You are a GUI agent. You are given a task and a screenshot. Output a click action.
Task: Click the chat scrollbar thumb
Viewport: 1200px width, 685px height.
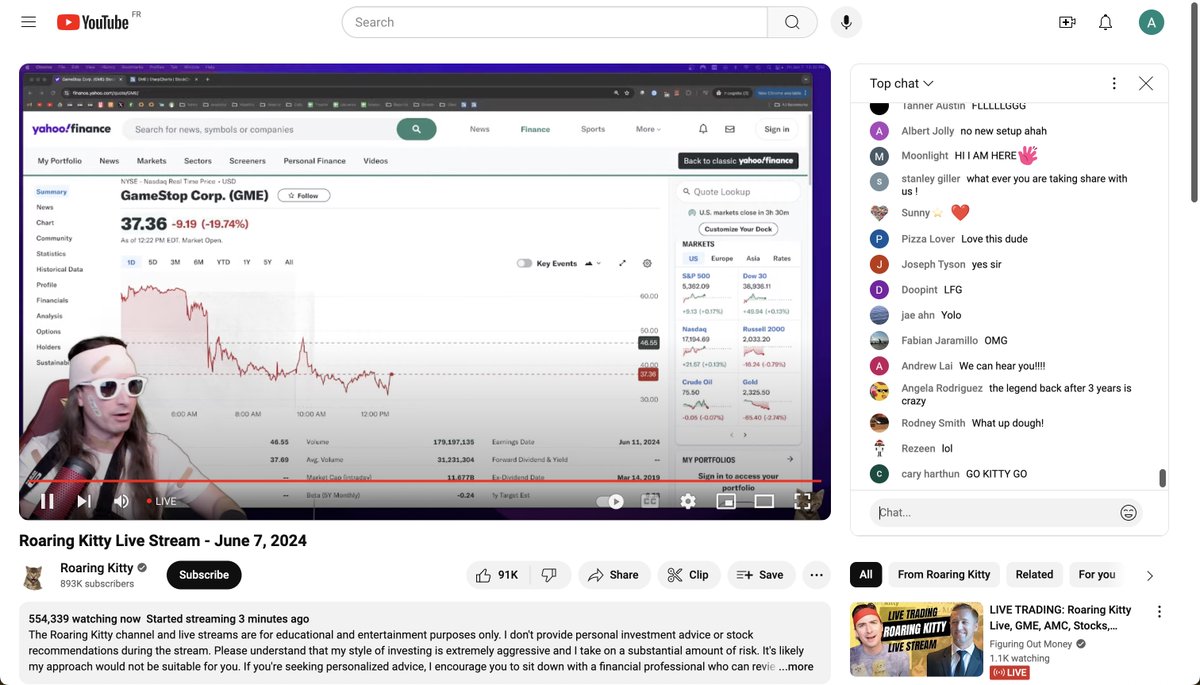click(x=1163, y=478)
